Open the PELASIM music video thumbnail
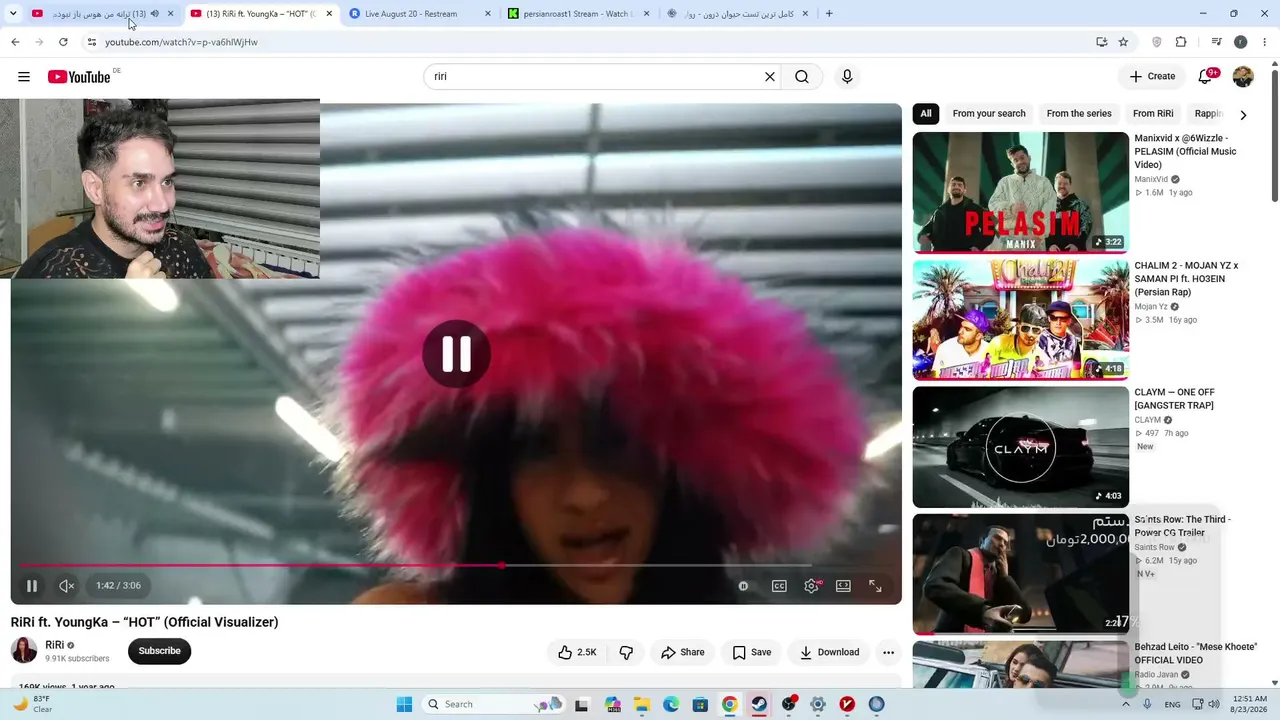The width and height of the screenshot is (1280, 720). click(1021, 192)
